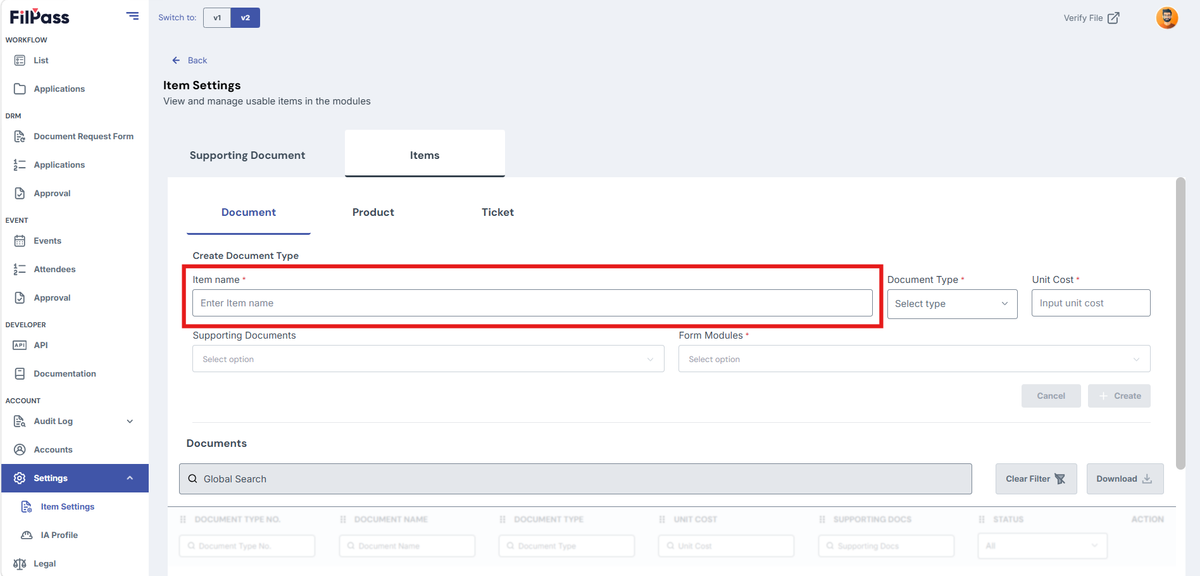Click the Attendees list icon
This screenshot has height=576, width=1200.
pos(19,269)
